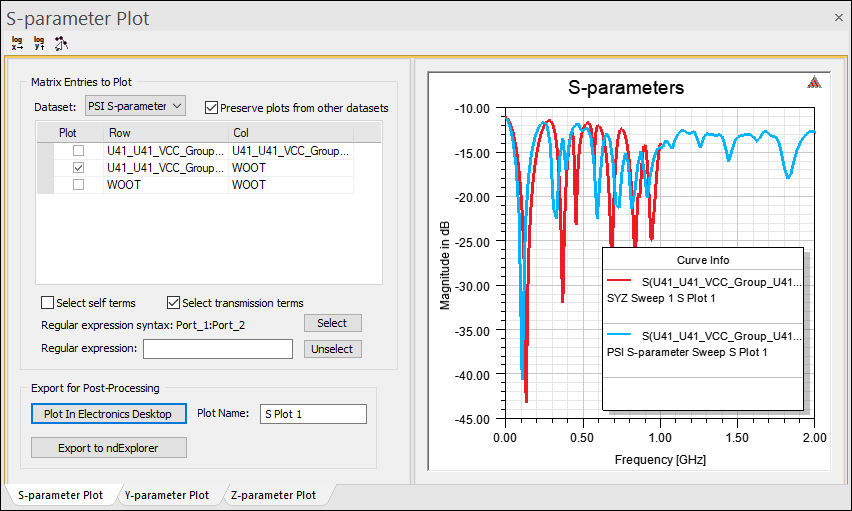Click the Export to ndExplorer button
Screen dimensions: 852x511
pyautogui.click(x=109, y=447)
